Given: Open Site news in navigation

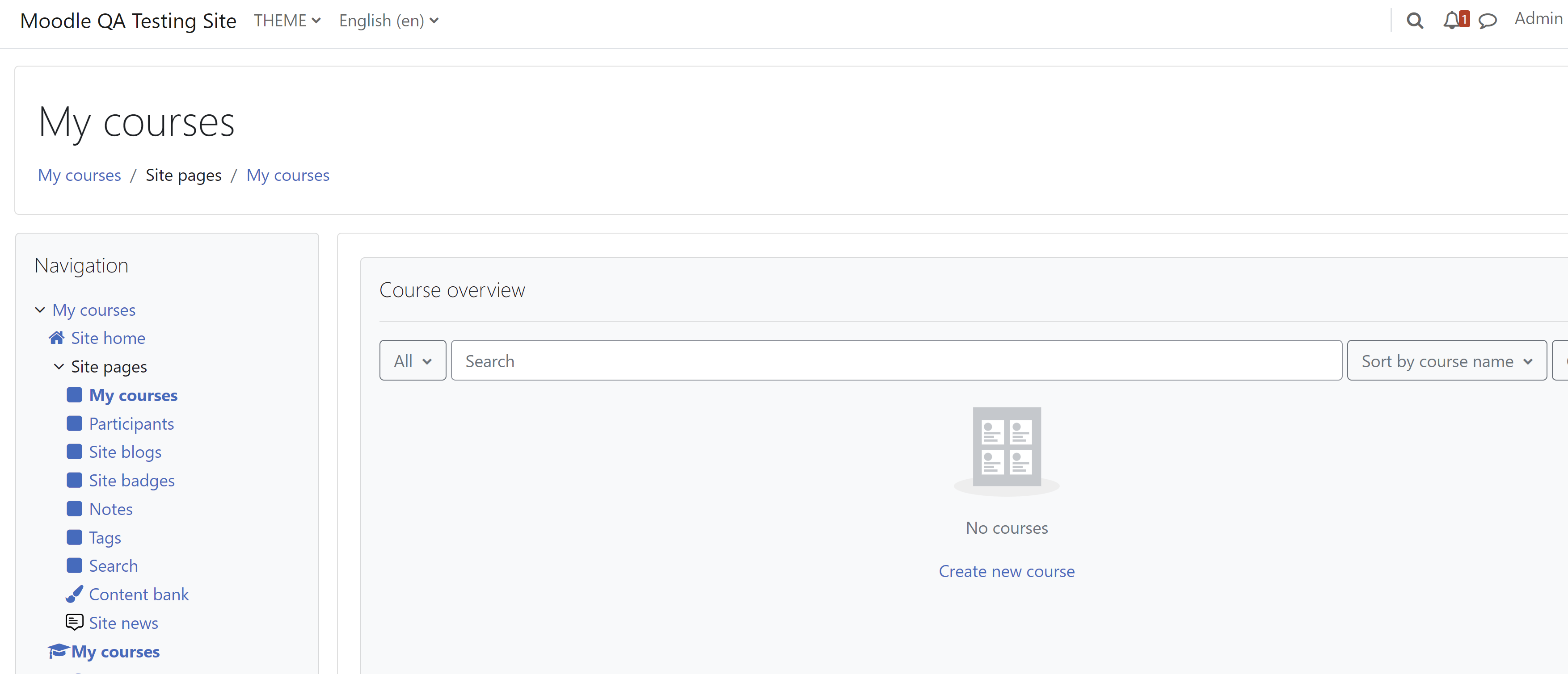Looking at the screenshot, I should [123, 623].
